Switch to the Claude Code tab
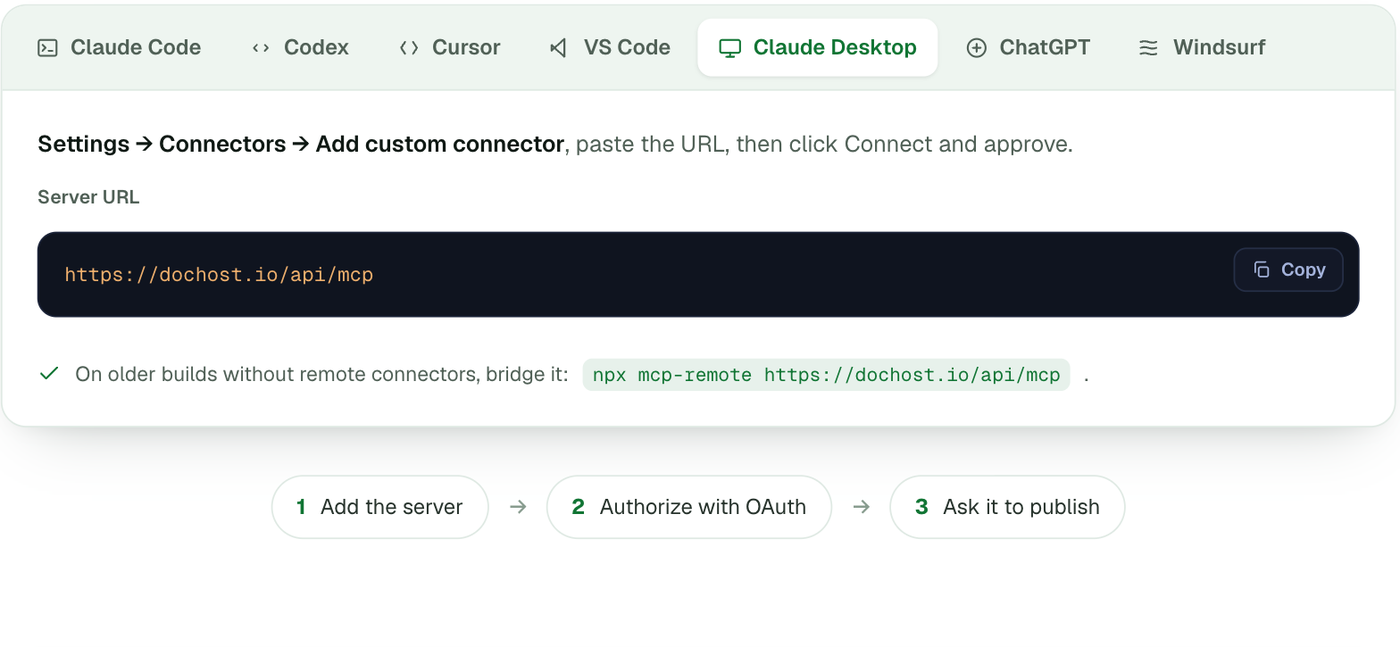Viewport: 1400px width, 647px height. click(x=119, y=47)
